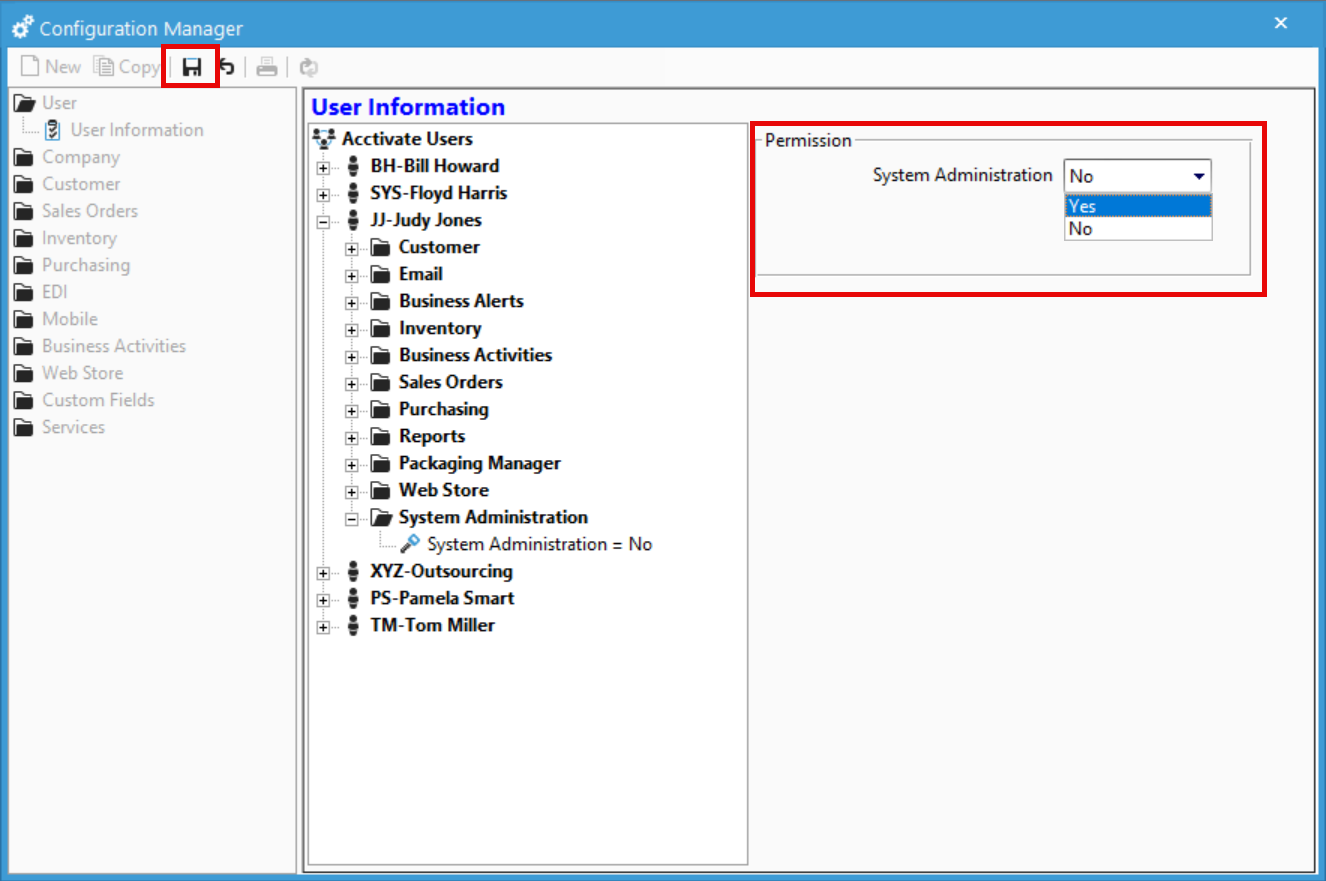The height and width of the screenshot is (881, 1326).
Task: Click the Undo arrow icon
Action: click(x=226, y=65)
